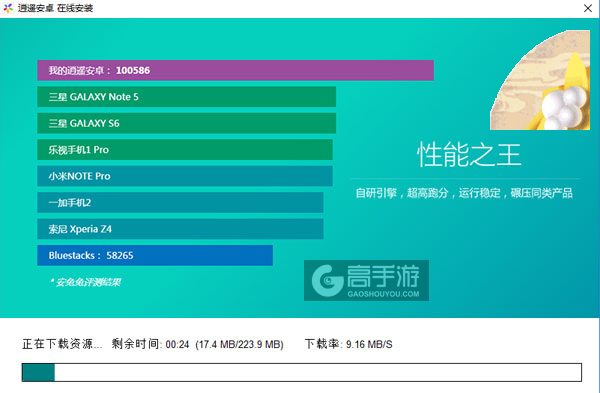The width and height of the screenshot is (600, 393).
Task: Click the 正在下载资源 status text
Action: pyautogui.click(x=62, y=344)
